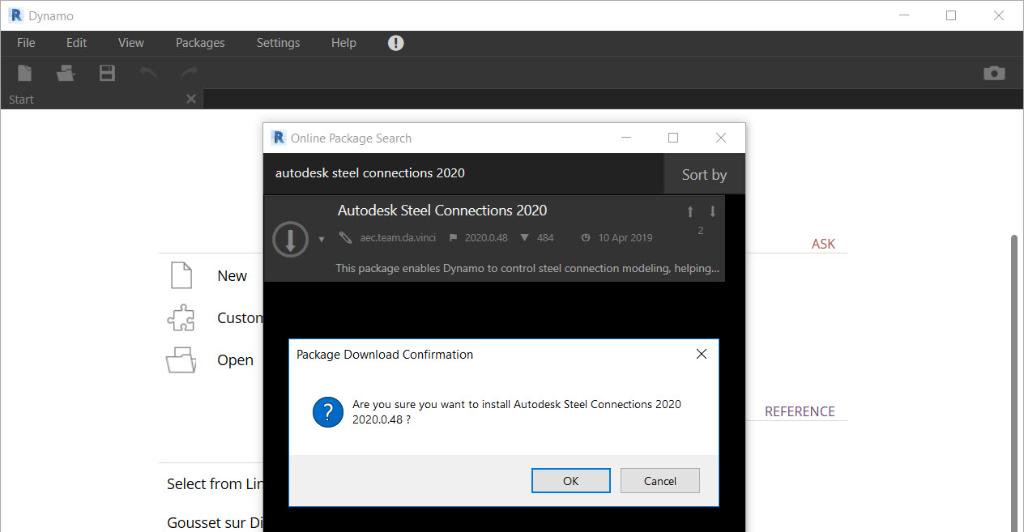Click the 484 download count
1024x532 pixels.
(x=545, y=238)
